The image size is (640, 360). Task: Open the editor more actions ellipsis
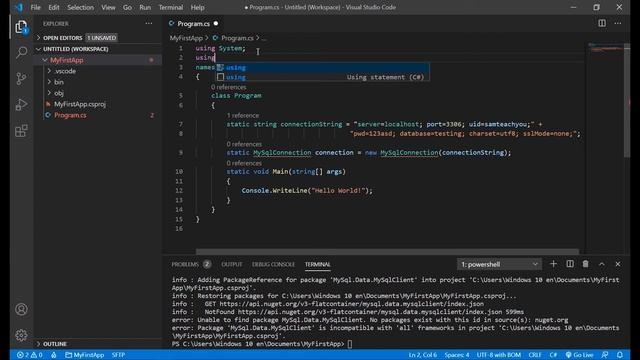(618, 23)
